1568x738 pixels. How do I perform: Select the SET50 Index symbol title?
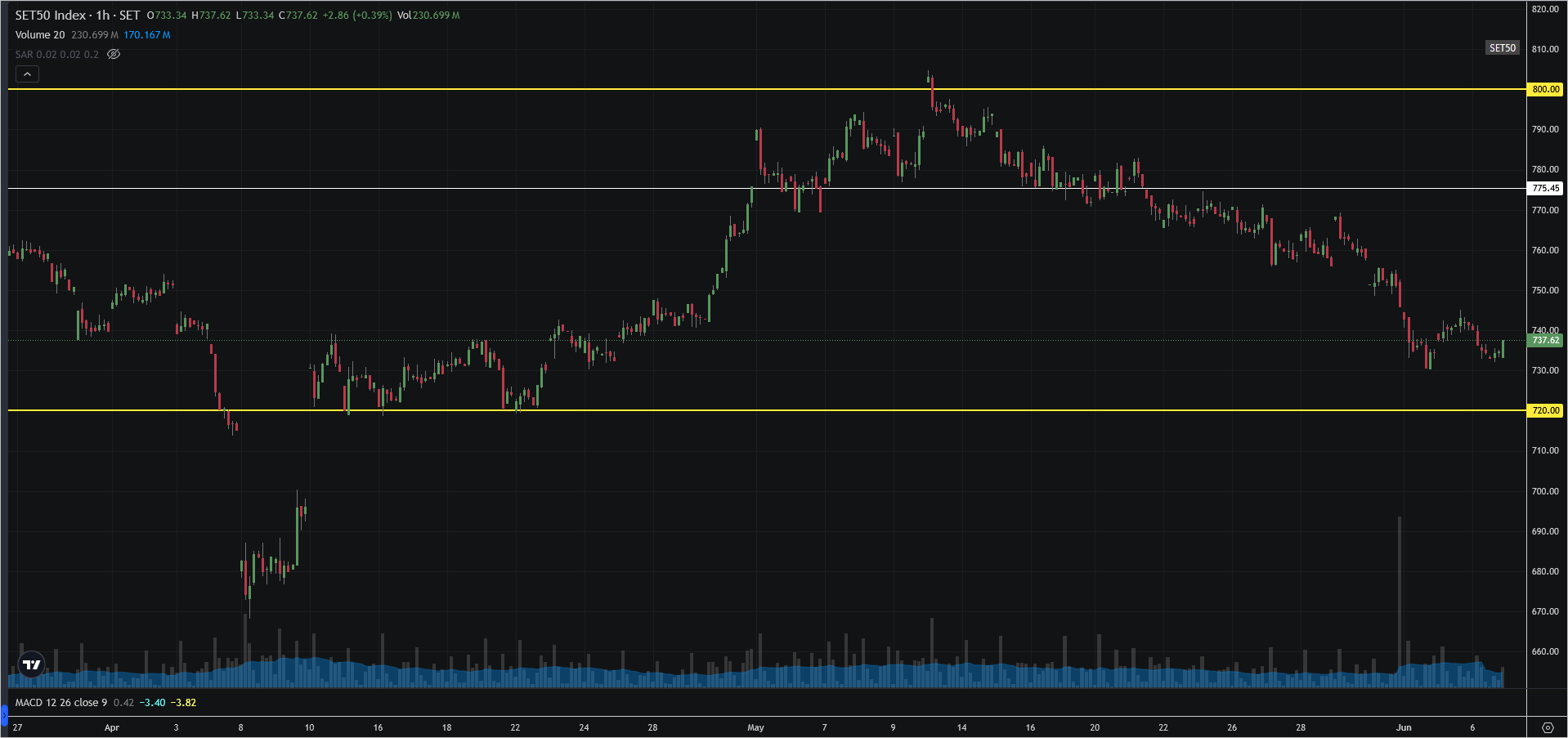pyautogui.click(x=51, y=16)
